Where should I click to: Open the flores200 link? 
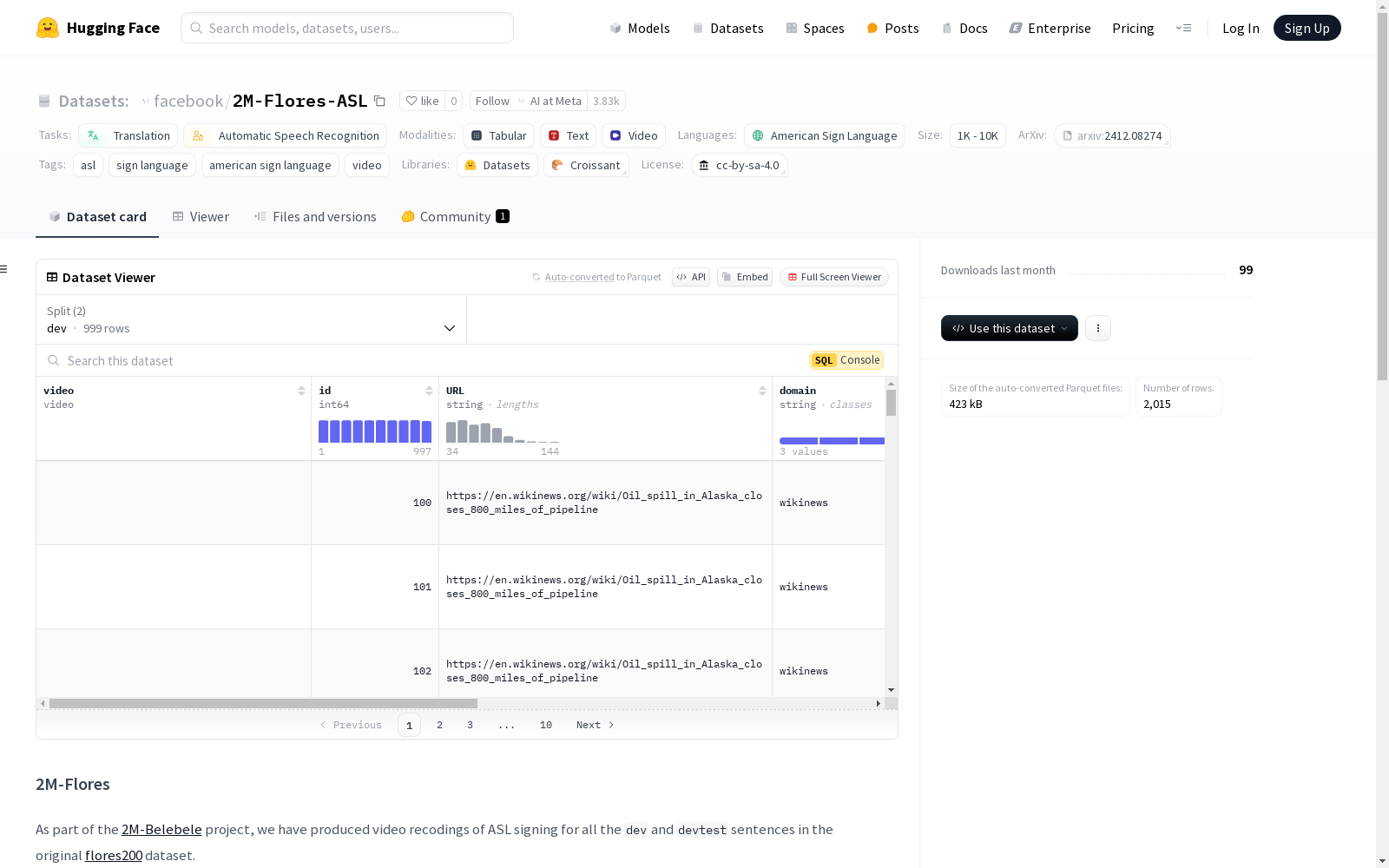click(x=114, y=855)
